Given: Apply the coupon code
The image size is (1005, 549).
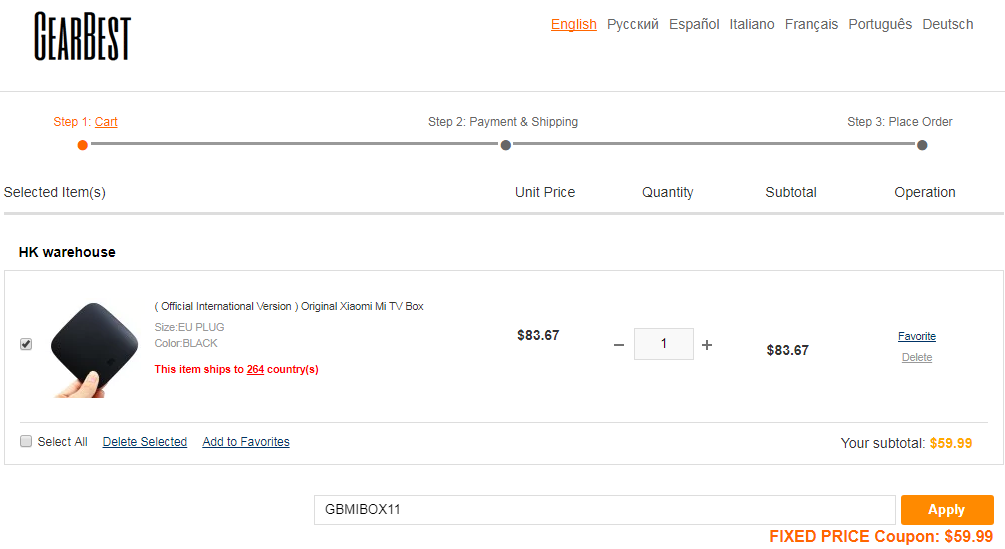Looking at the screenshot, I should click(x=947, y=510).
